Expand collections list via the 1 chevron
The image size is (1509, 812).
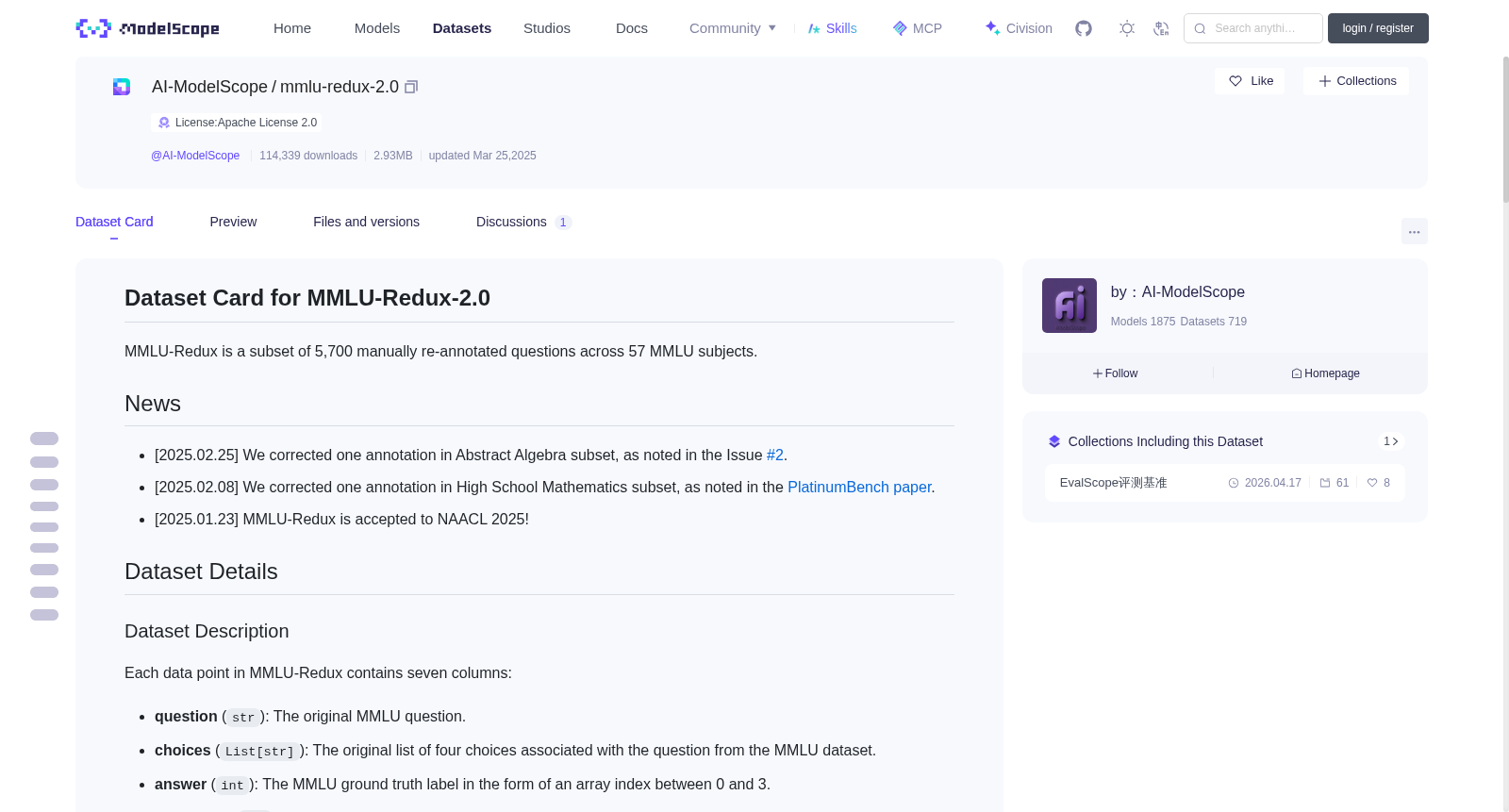1391,441
